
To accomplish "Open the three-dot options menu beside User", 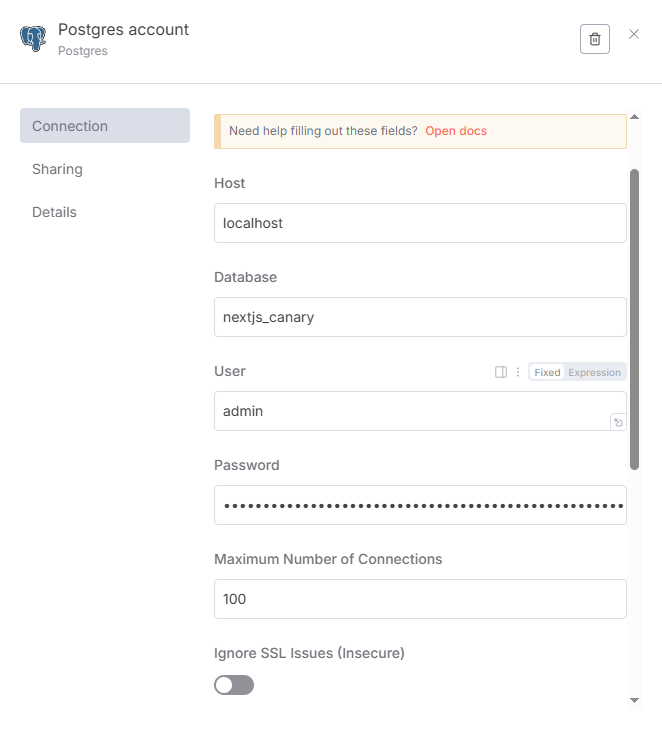I will point(518,372).
